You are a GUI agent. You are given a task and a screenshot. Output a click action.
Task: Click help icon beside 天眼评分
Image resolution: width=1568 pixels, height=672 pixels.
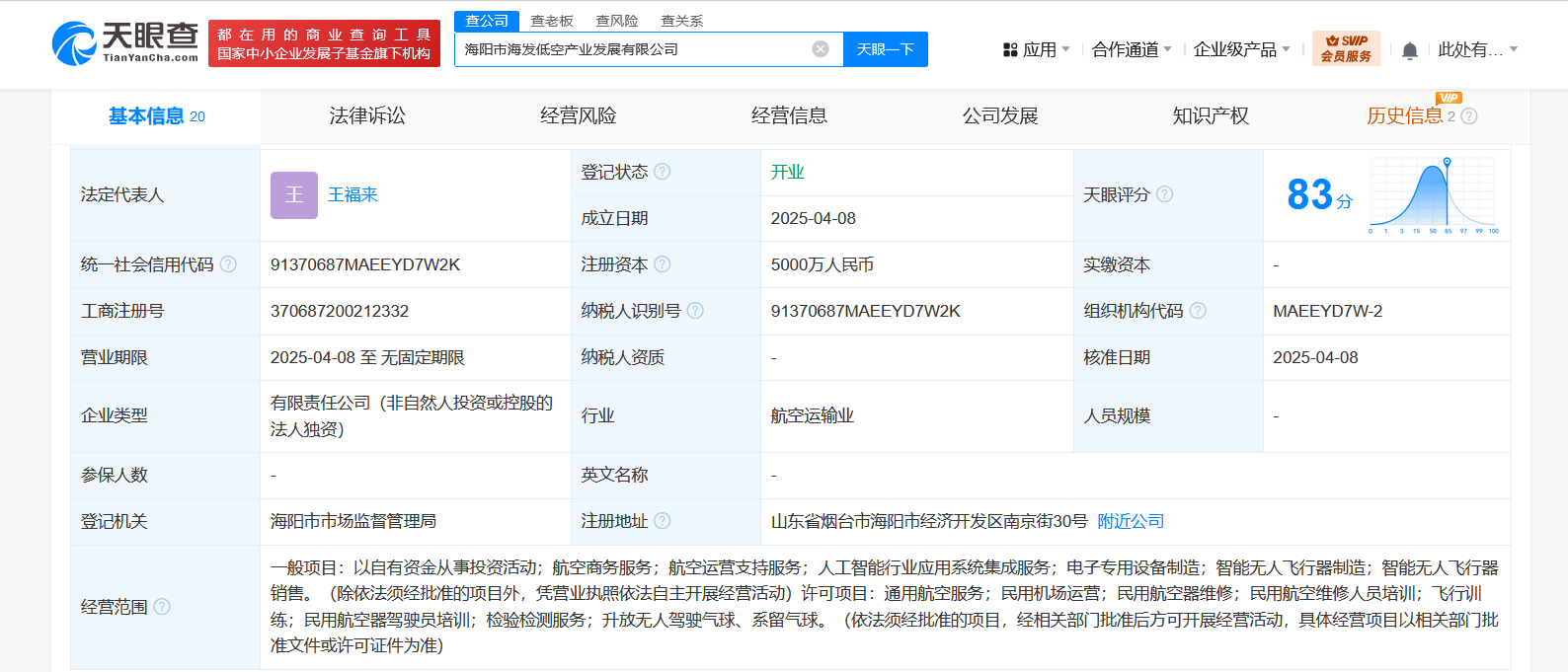1165,194
